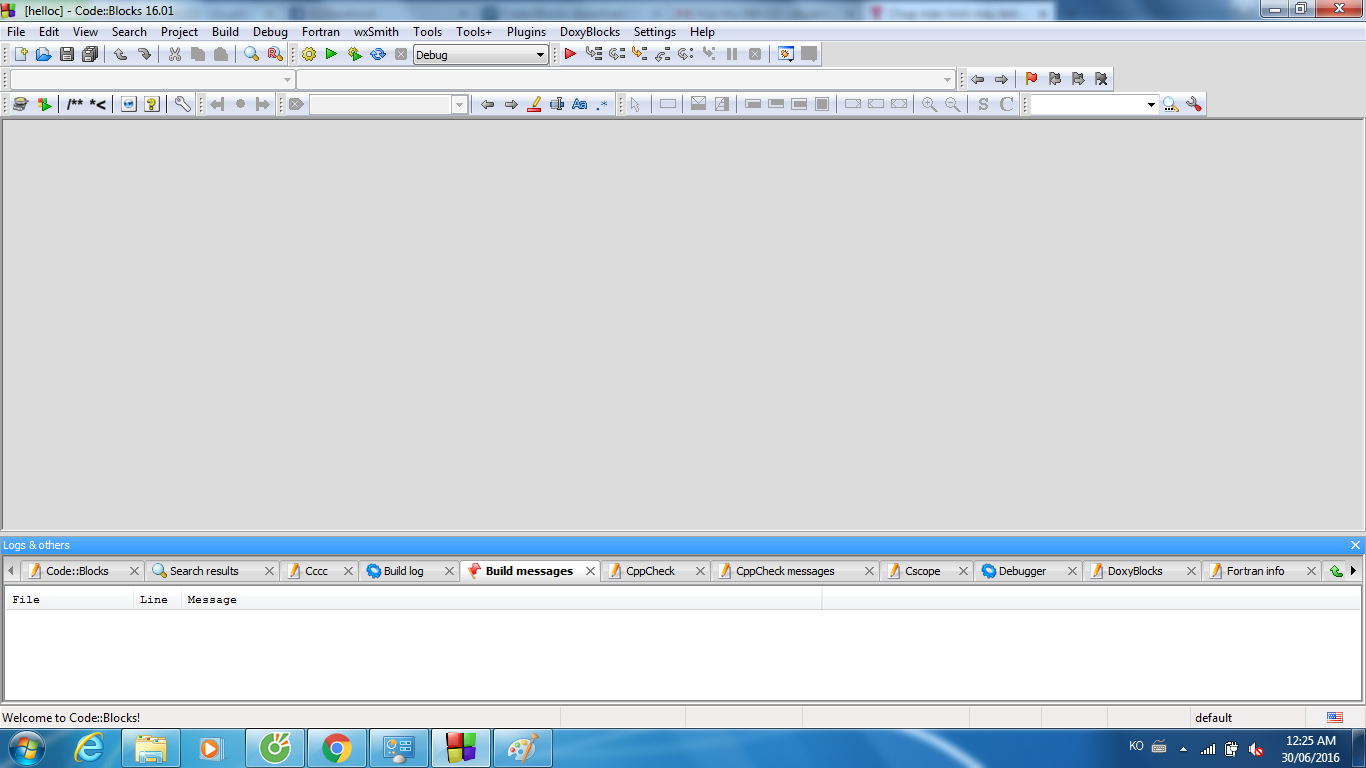
Task: Open the Build menu
Action: (x=225, y=32)
